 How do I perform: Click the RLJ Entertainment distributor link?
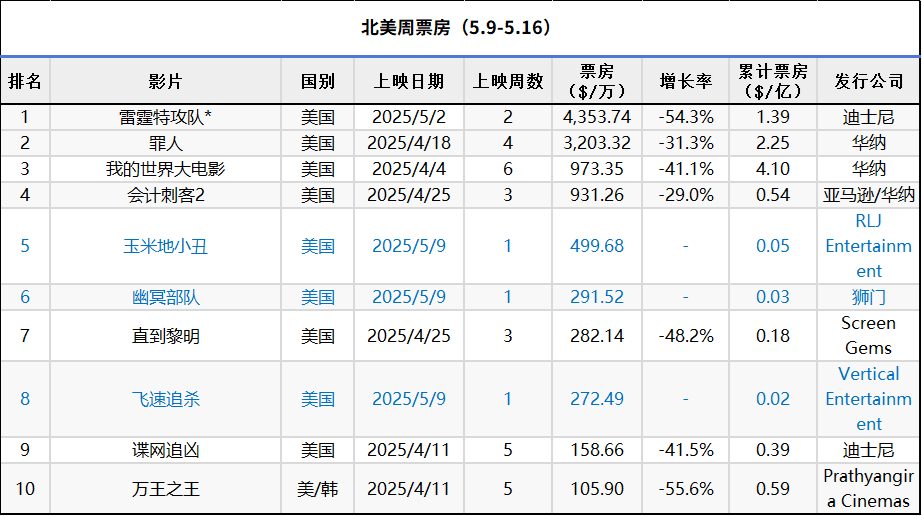[x=868, y=246]
